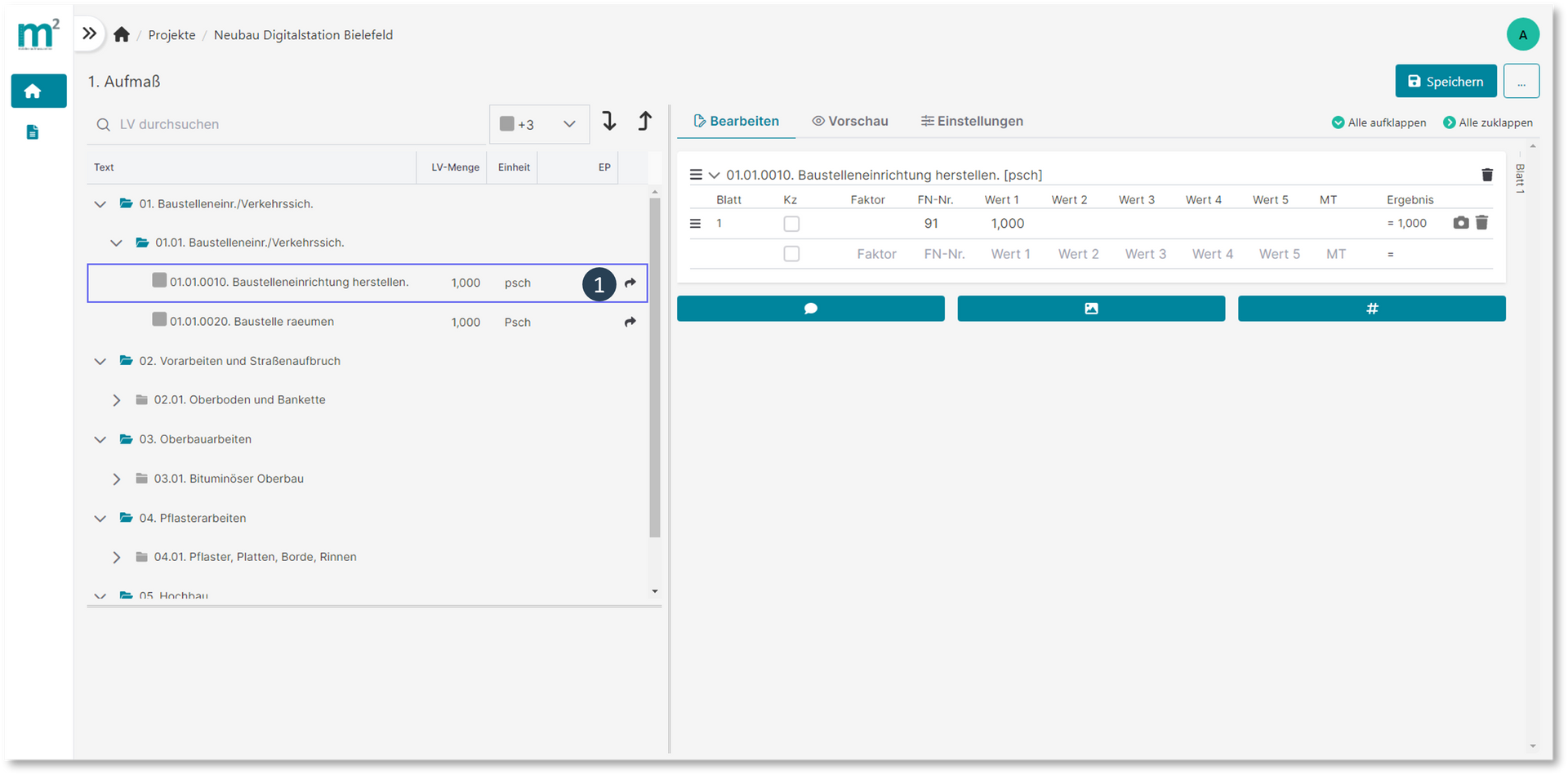This screenshot has width=1568, height=775.
Task: Add photo to Blatt 1 row via camera icon
Action: pyautogui.click(x=1461, y=223)
